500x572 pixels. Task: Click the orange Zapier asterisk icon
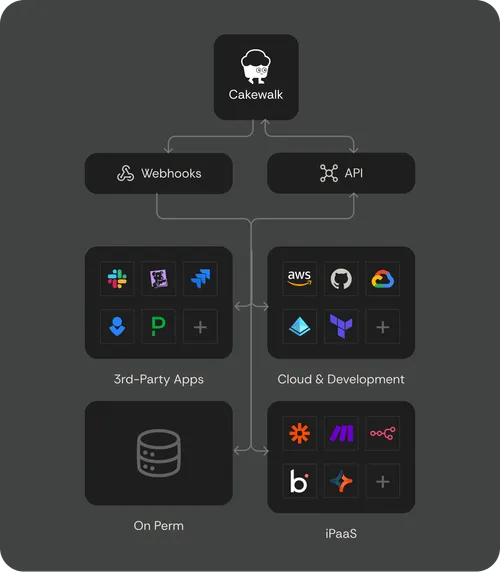click(x=299, y=433)
